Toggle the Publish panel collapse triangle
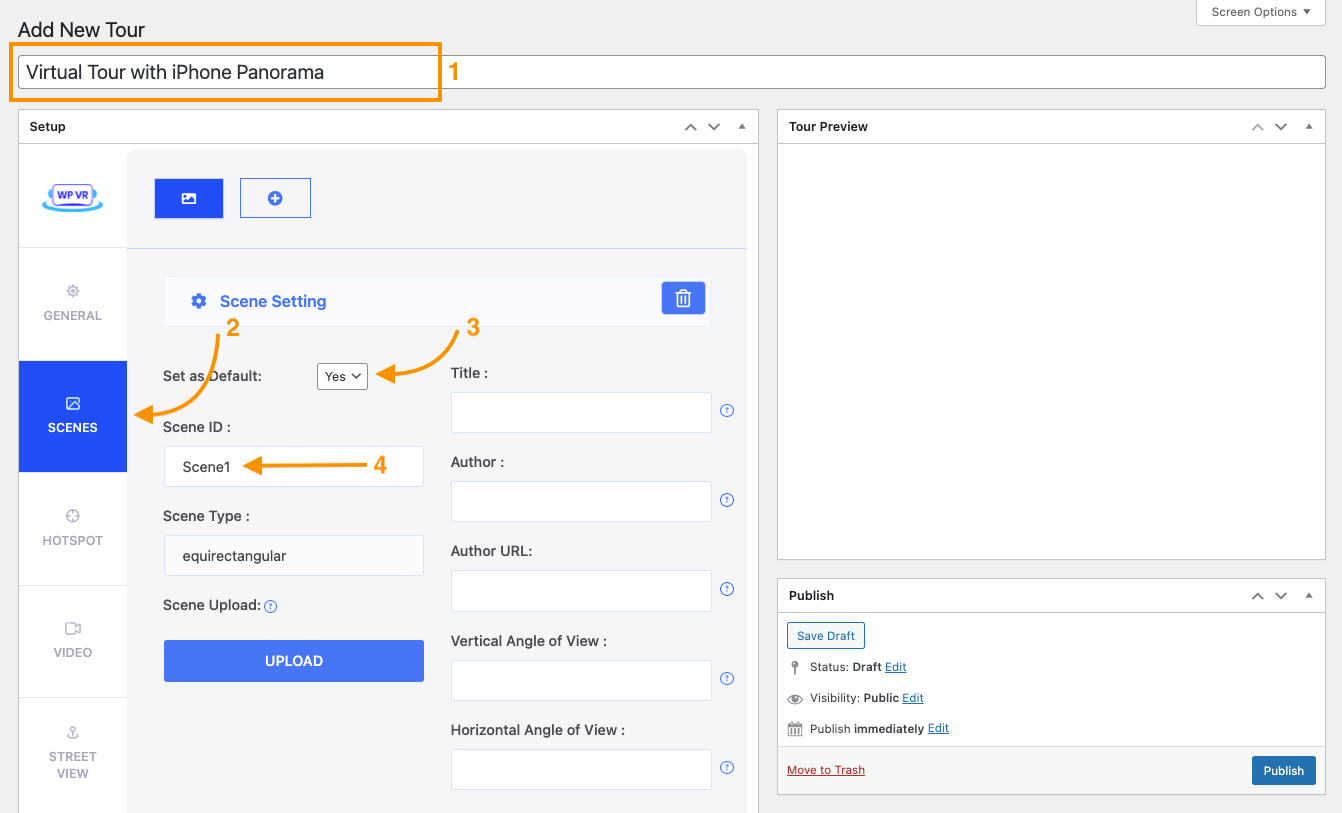The image size is (1342, 813). pos(1309,596)
